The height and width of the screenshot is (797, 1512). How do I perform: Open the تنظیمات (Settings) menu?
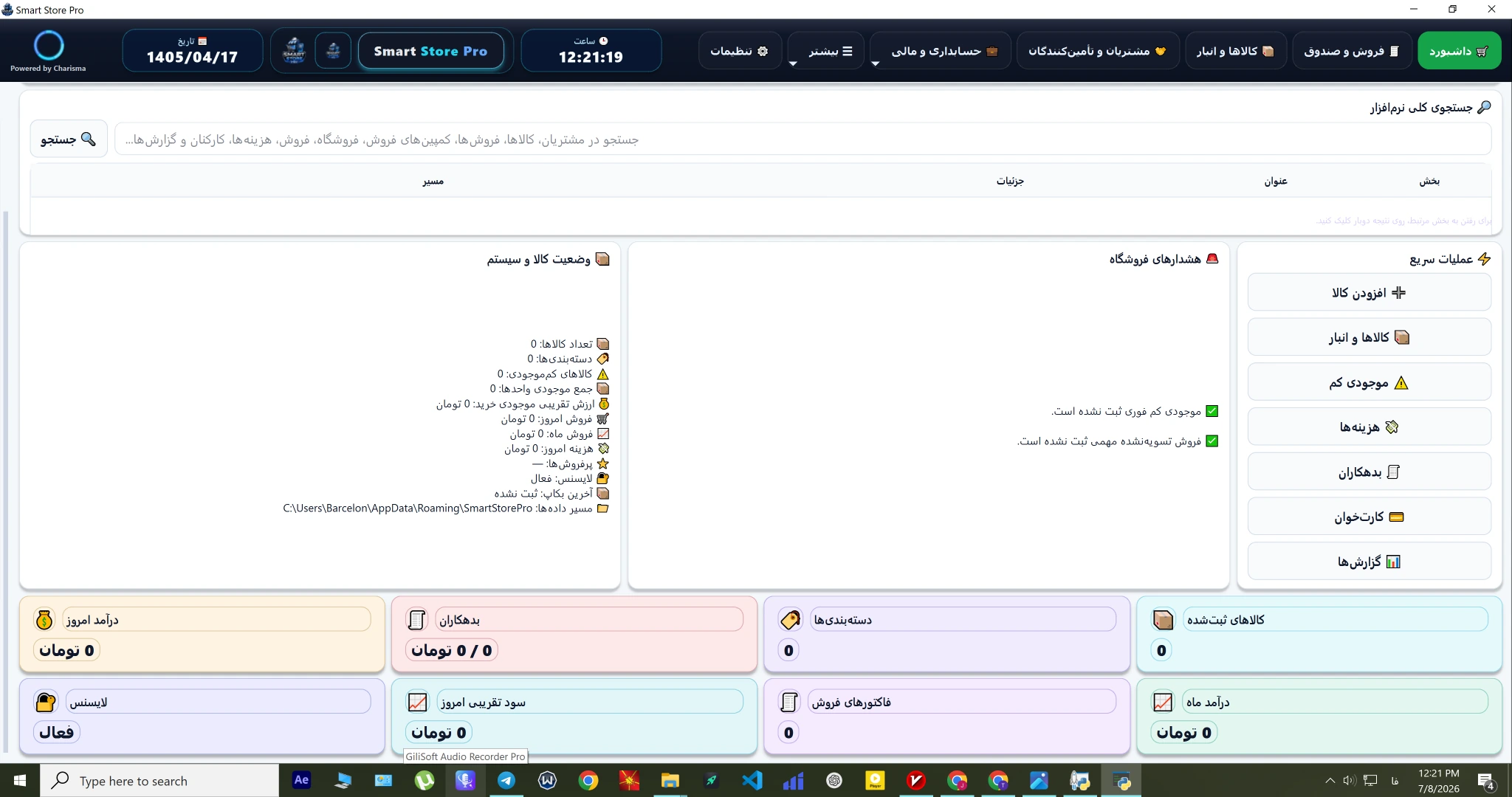(x=740, y=51)
